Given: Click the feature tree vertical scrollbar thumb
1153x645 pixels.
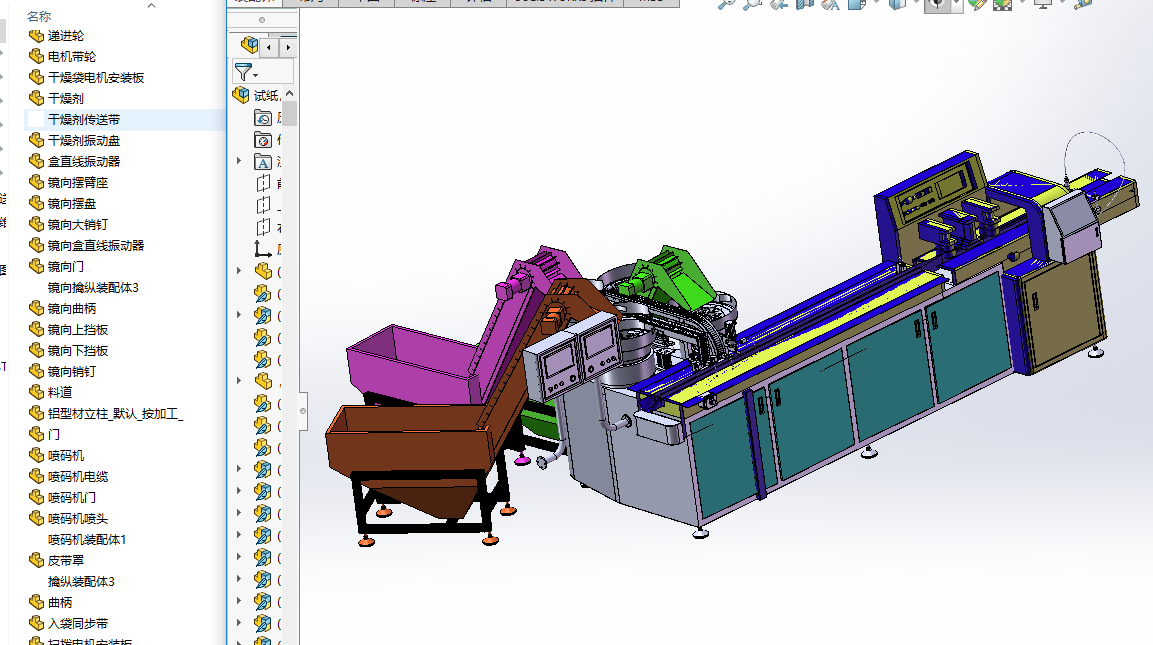Looking at the screenshot, I should point(289,112).
